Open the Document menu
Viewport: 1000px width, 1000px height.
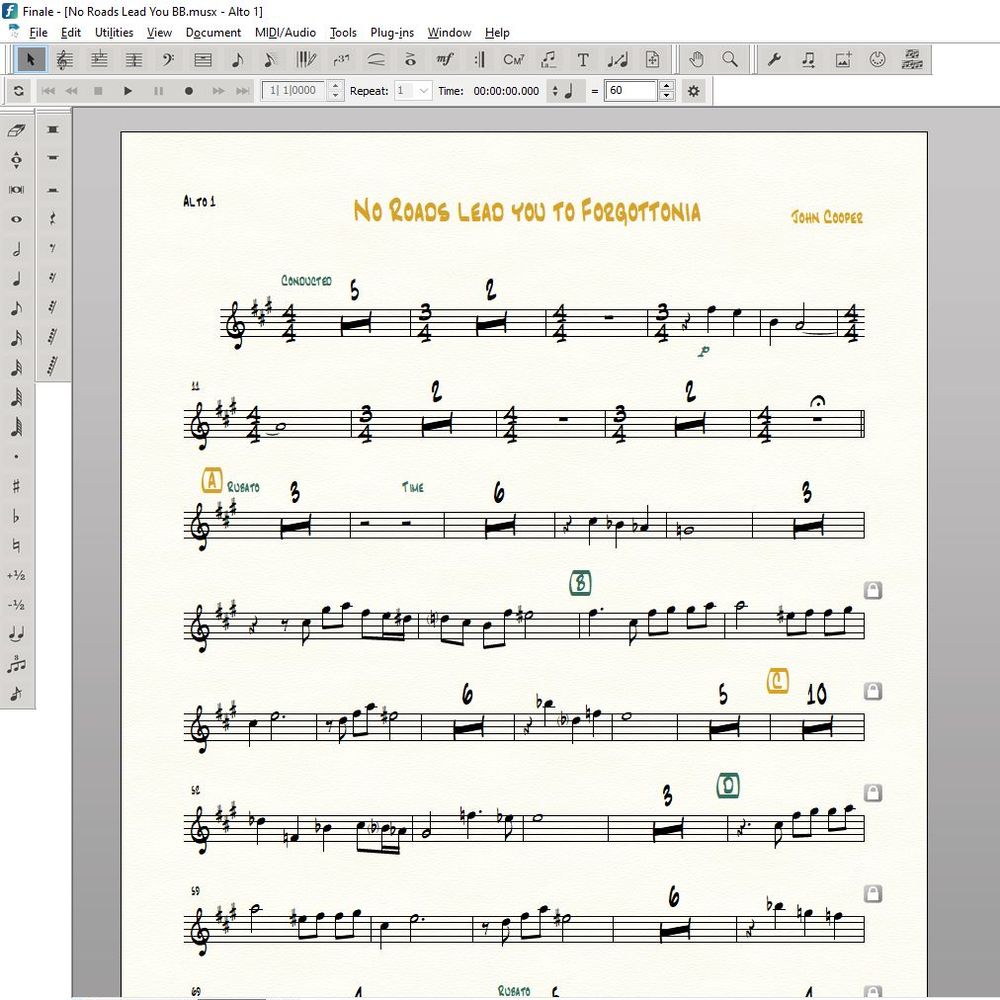coord(213,33)
